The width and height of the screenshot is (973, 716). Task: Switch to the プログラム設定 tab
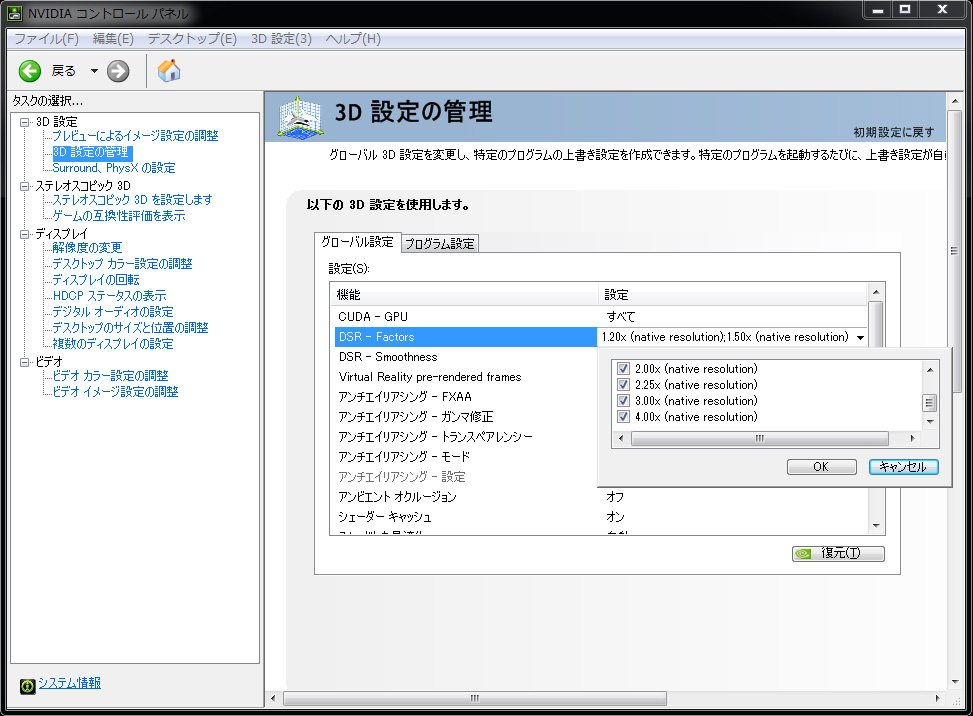[440, 244]
